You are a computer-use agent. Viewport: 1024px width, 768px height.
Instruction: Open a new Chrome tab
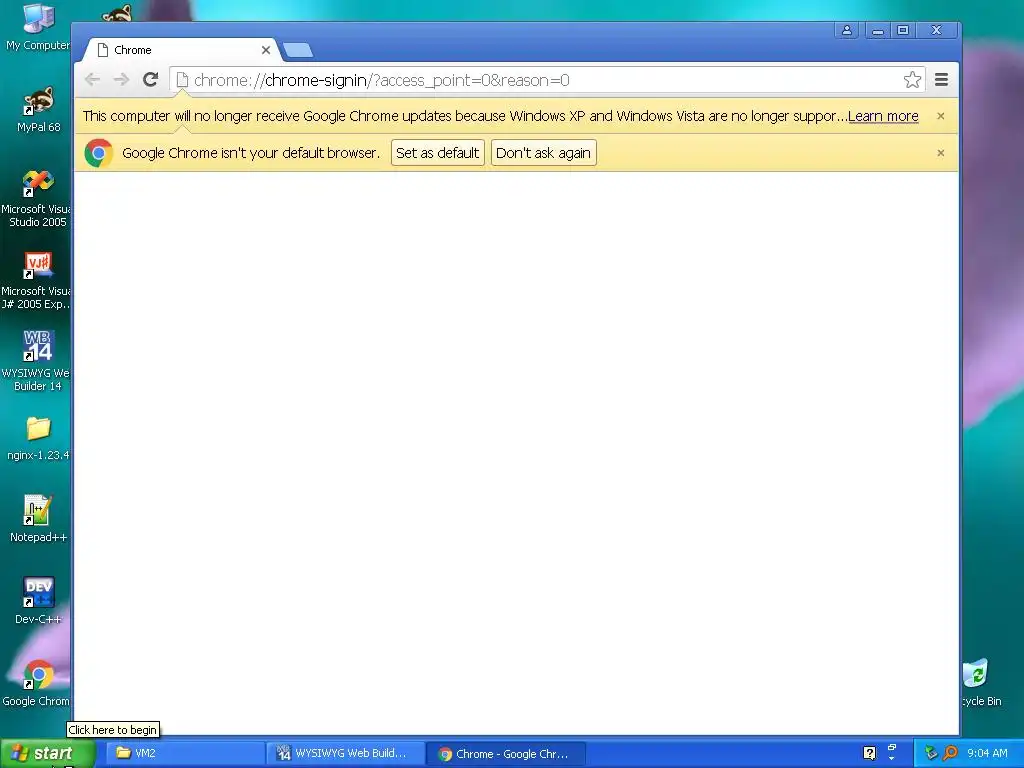tap(298, 50)
